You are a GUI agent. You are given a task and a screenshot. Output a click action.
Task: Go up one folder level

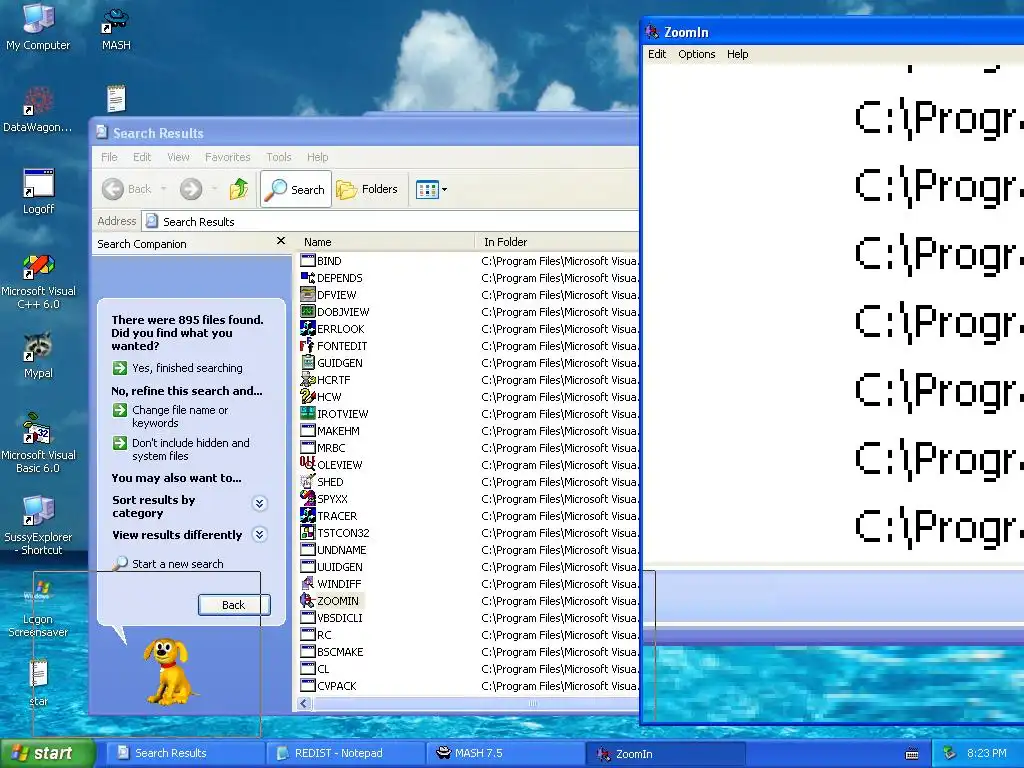pos(239,189)
